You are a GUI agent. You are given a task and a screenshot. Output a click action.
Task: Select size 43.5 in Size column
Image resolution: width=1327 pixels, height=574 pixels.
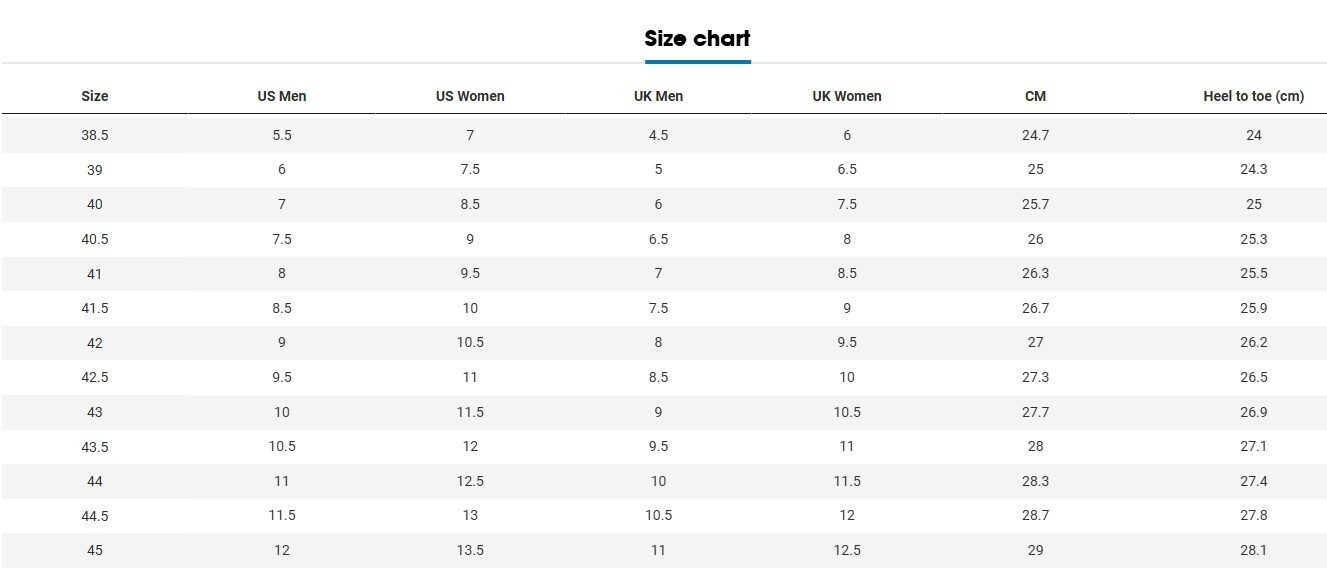[95, 447]
